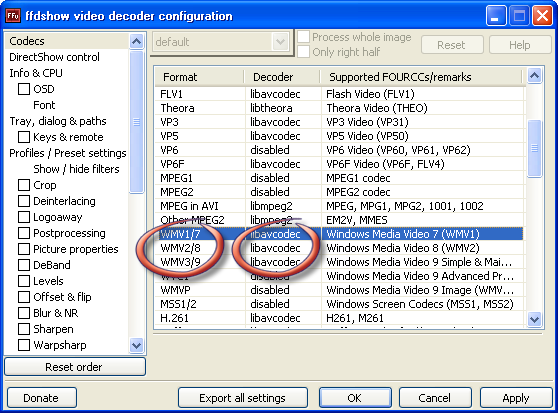This screenshot has height=413, width=558.
Task: Click the ffdshow icon in the title bar
Action: click(x=13, y=16)
